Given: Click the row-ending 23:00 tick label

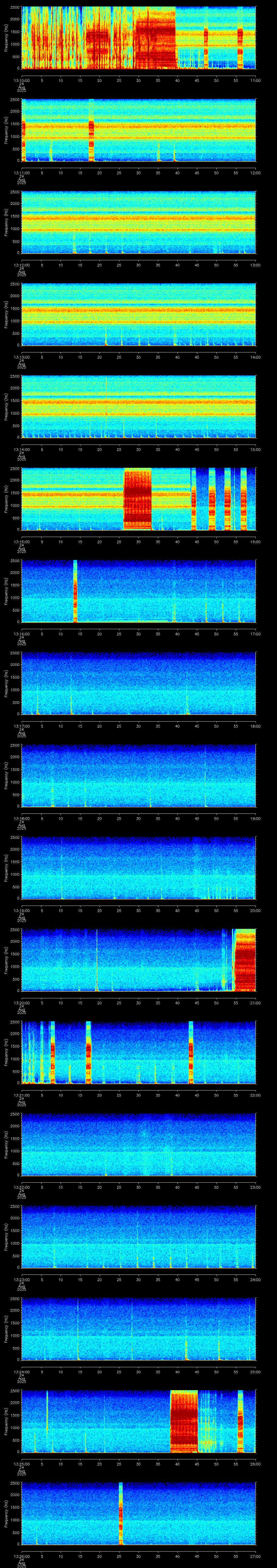Looking at the screenshot, I should [x=255, y=1187].
